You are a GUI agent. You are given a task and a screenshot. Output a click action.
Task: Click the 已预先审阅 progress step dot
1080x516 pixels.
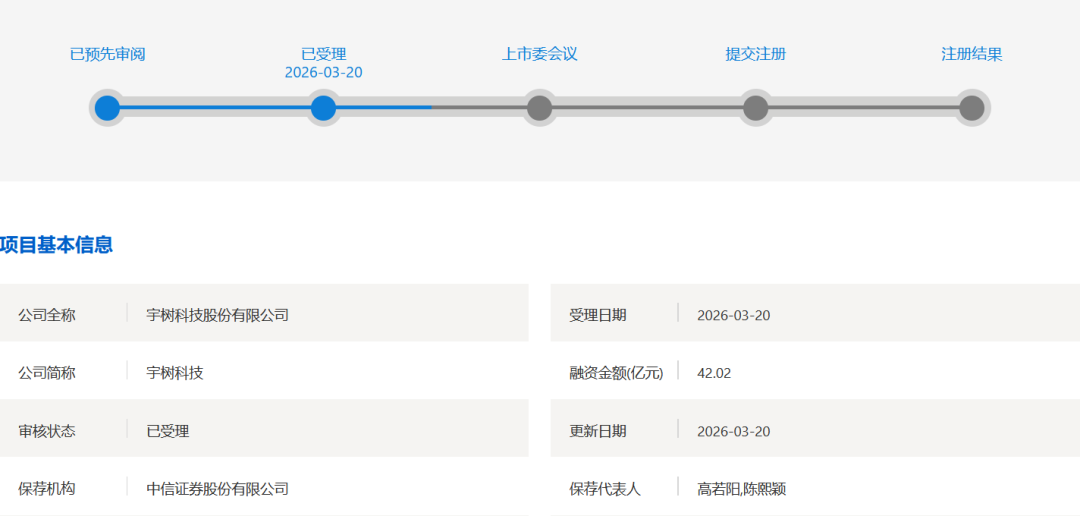(107, 108)
